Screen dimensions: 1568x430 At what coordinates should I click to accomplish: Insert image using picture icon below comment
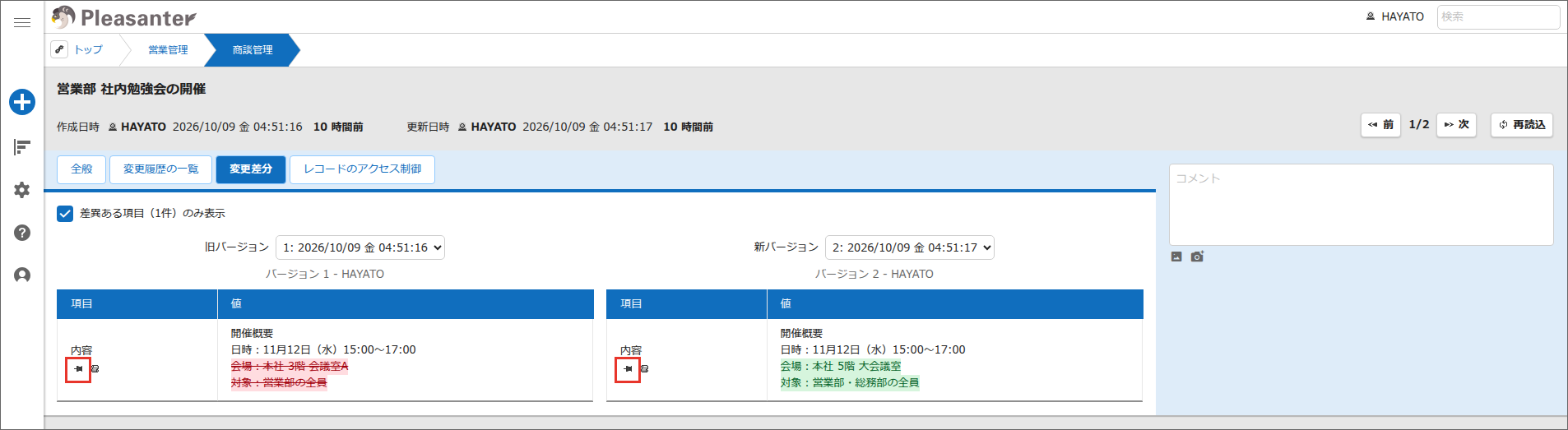[1176, 257]
